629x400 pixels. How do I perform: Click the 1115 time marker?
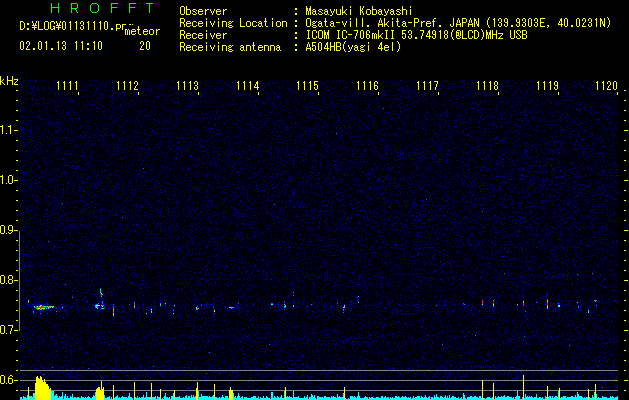307,86
